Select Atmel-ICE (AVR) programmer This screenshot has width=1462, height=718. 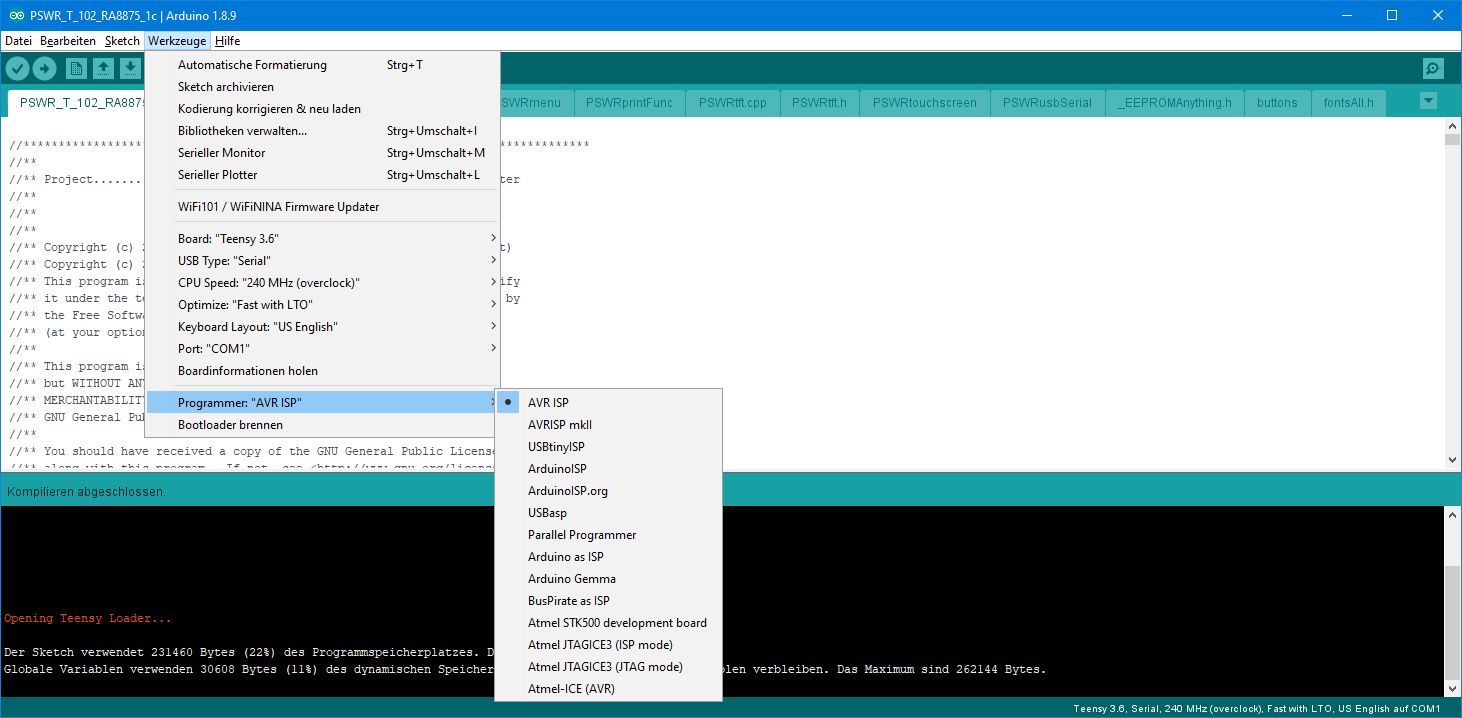pos(608,689)
